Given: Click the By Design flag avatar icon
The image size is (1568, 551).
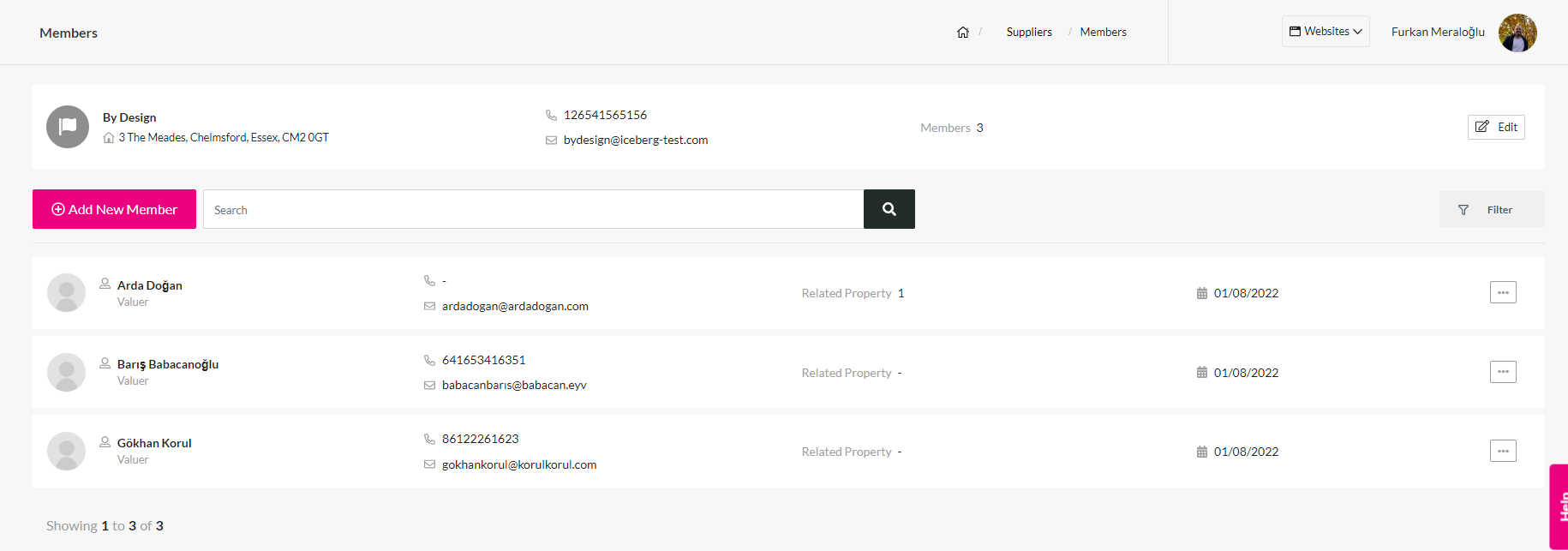Looking at the screenshot, I should click(68, 127).
